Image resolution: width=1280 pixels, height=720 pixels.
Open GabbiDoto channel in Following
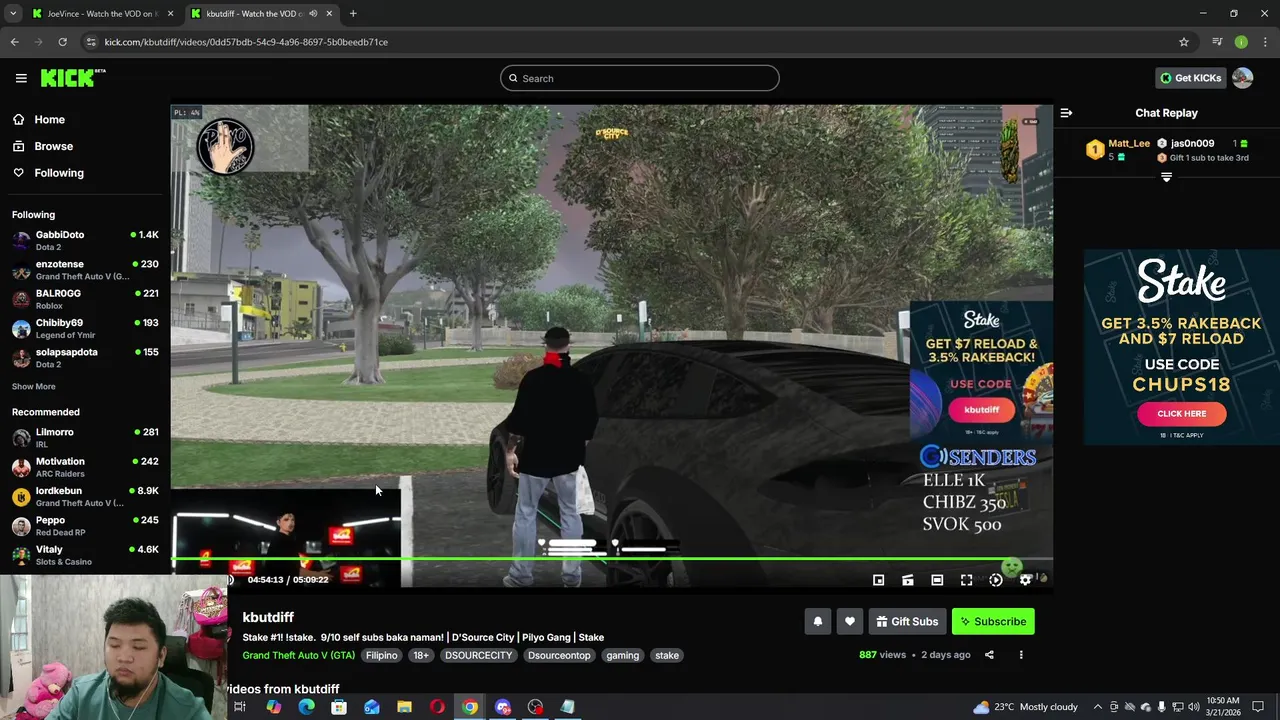click(85, 240)
